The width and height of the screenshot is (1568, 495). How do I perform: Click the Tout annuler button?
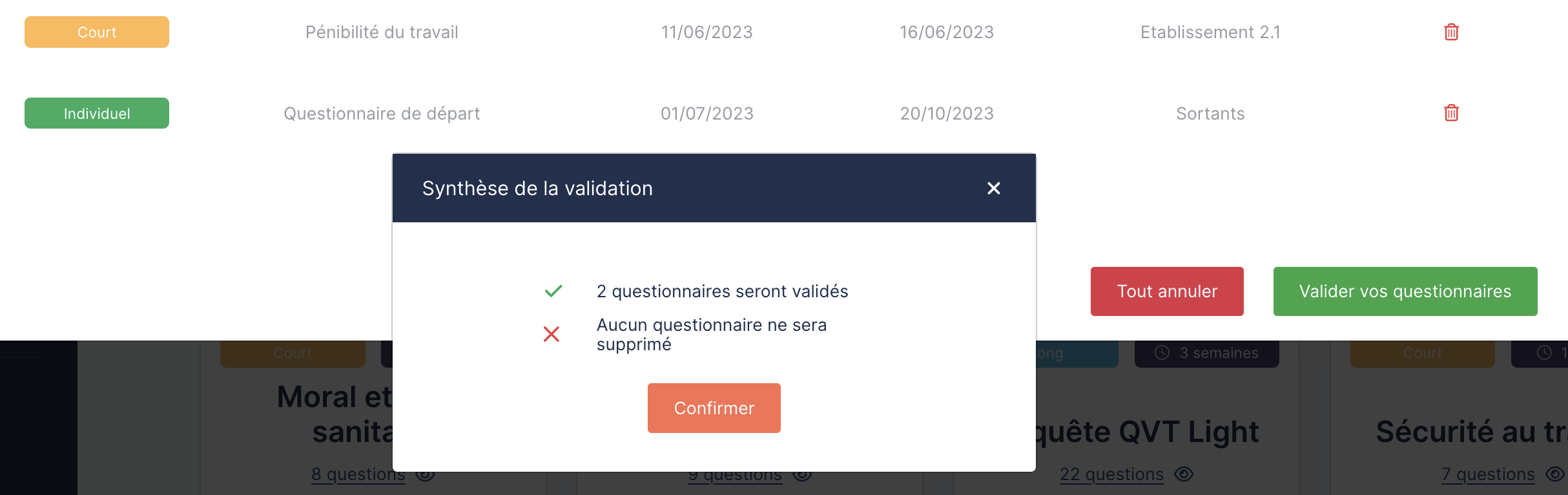pyautogui.click(x=1167, y=291)
